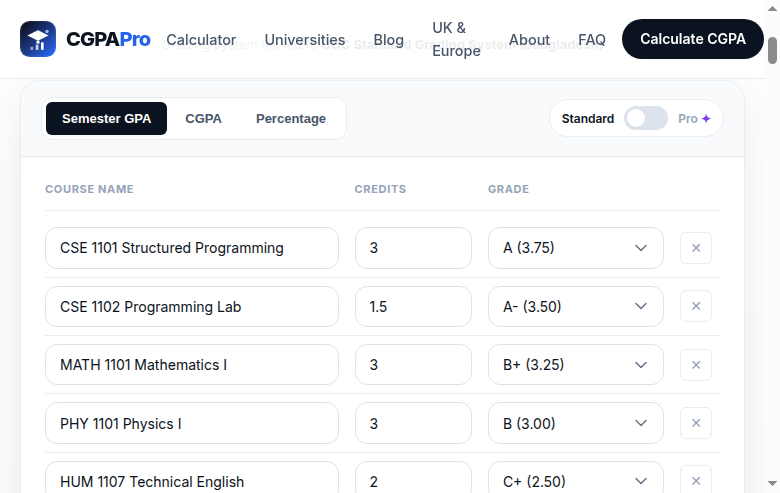Click the scrollbar down arrow
The height and width of the screenshot is (493, 780).
click(773, 484)
